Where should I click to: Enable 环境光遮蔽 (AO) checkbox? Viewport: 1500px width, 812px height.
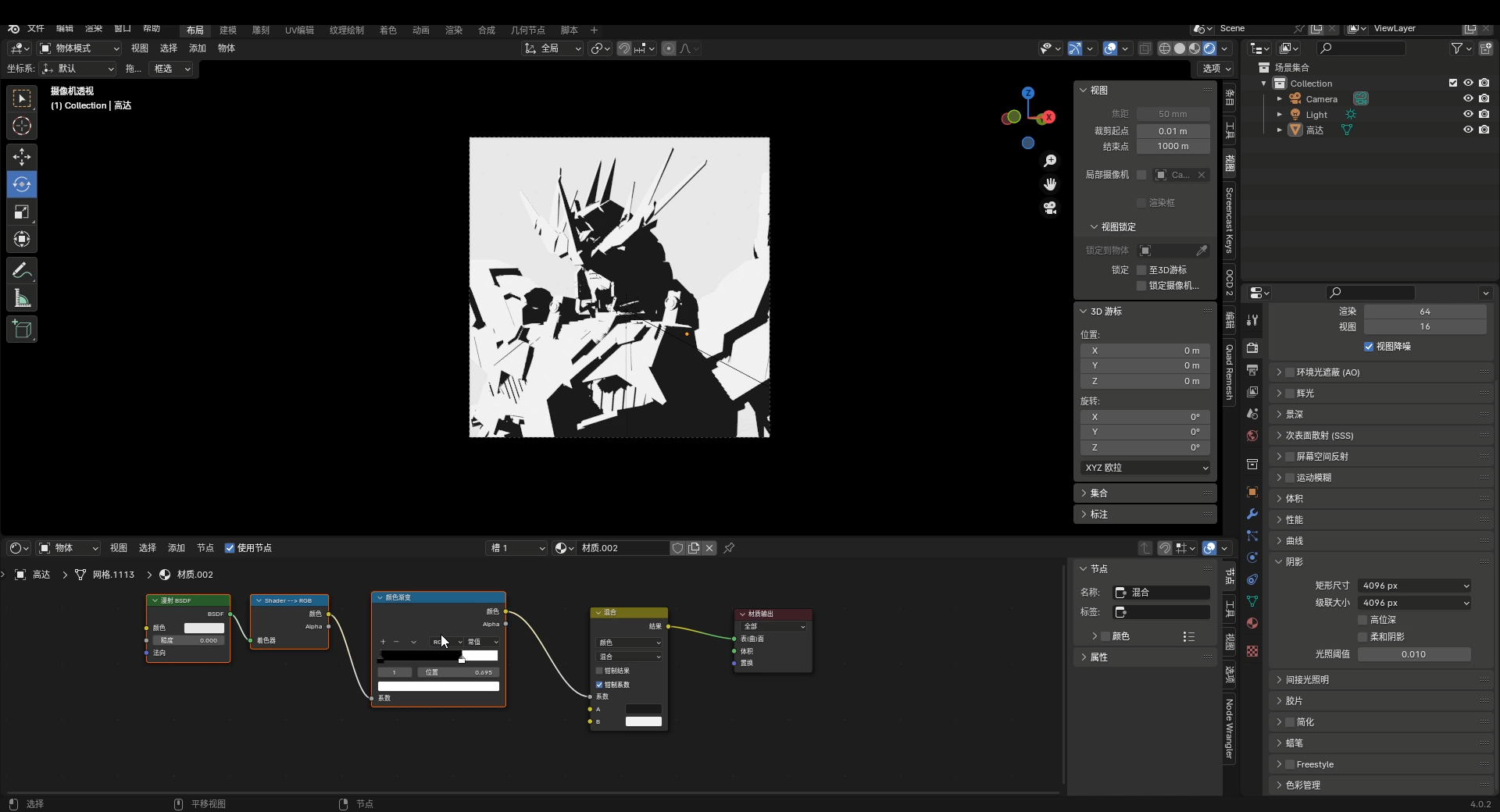click(1290, 372)
